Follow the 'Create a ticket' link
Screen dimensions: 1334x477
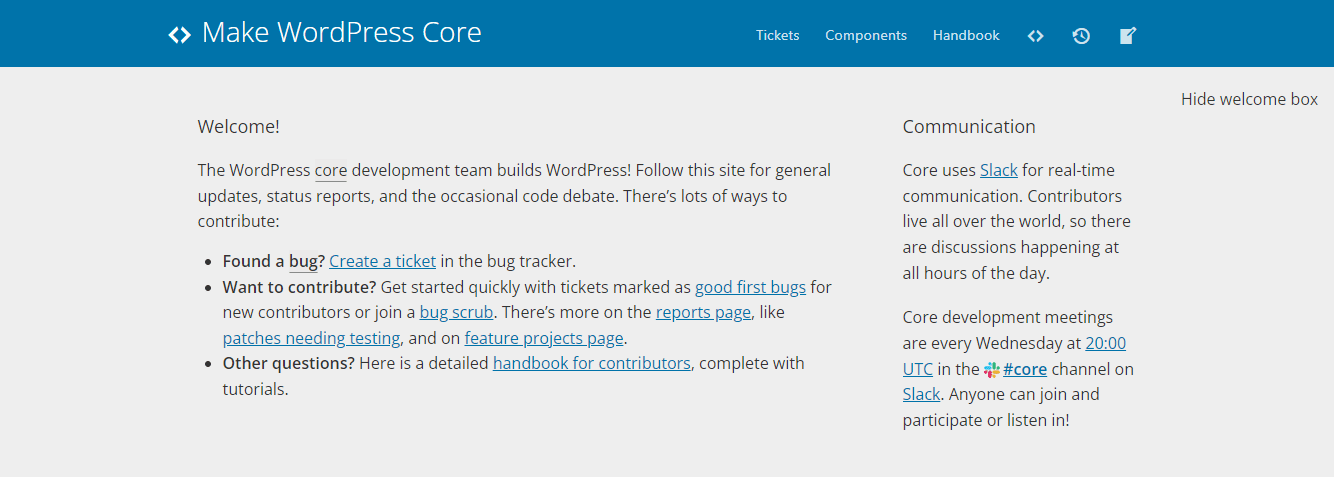pos(382,261)
